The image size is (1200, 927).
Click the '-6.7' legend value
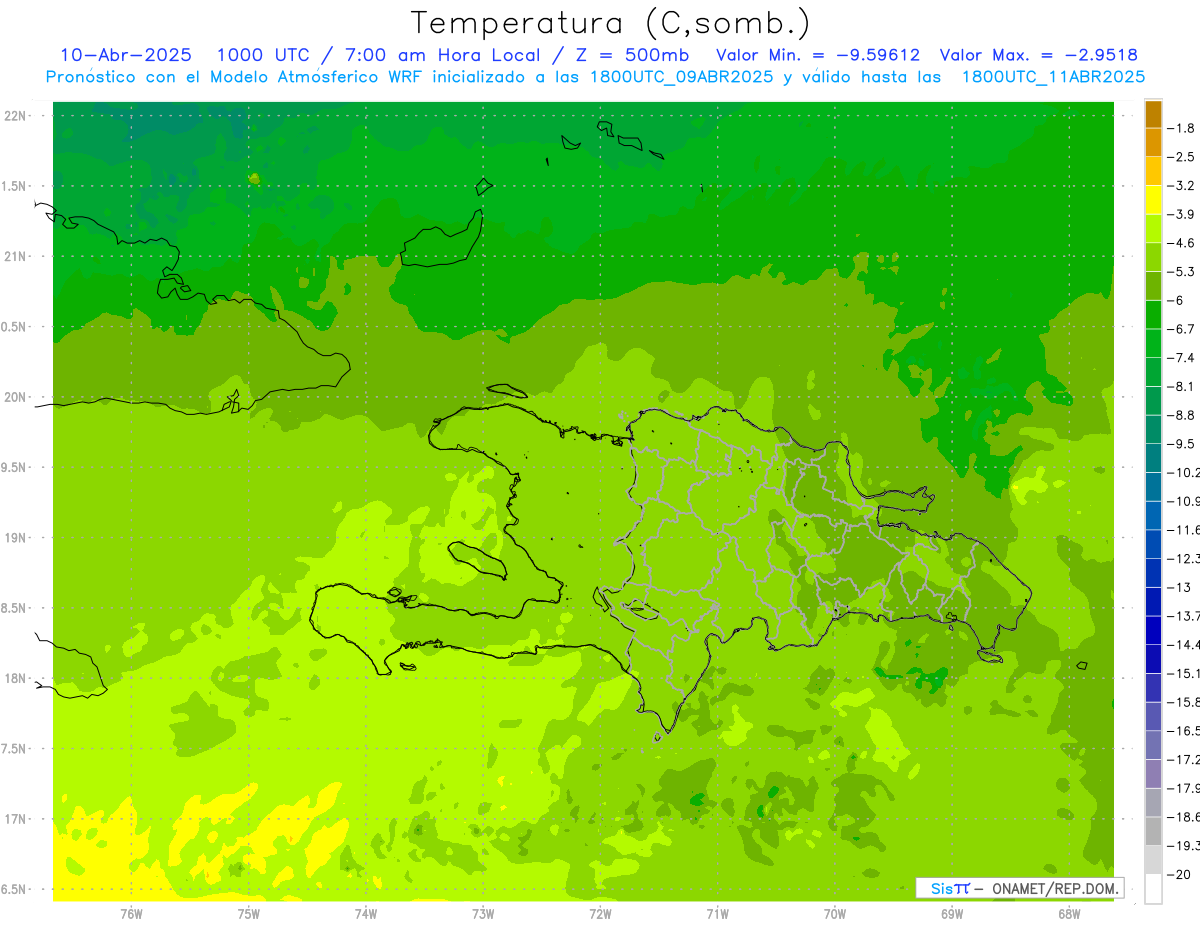pos(1181,329)
